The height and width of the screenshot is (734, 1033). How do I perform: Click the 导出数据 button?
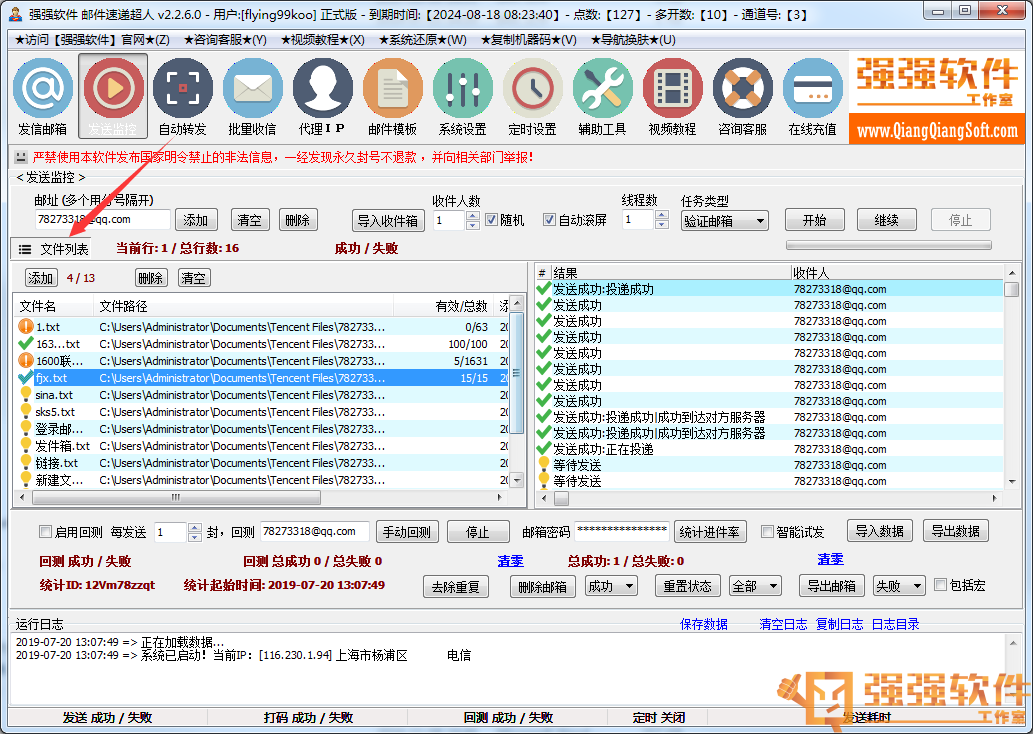pos(955,531)
